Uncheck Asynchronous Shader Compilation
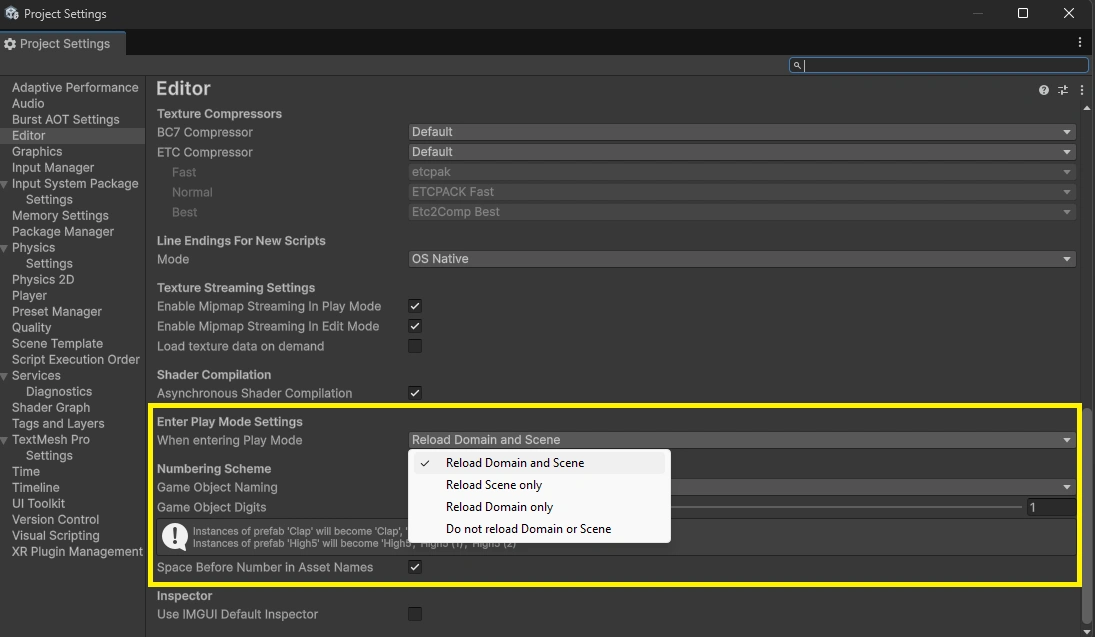This screenshot has width=1095, height=637. pos(415,393)
